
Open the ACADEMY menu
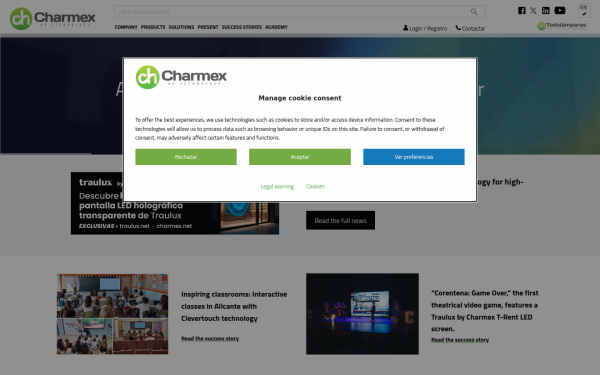click(x=276, y=27)
